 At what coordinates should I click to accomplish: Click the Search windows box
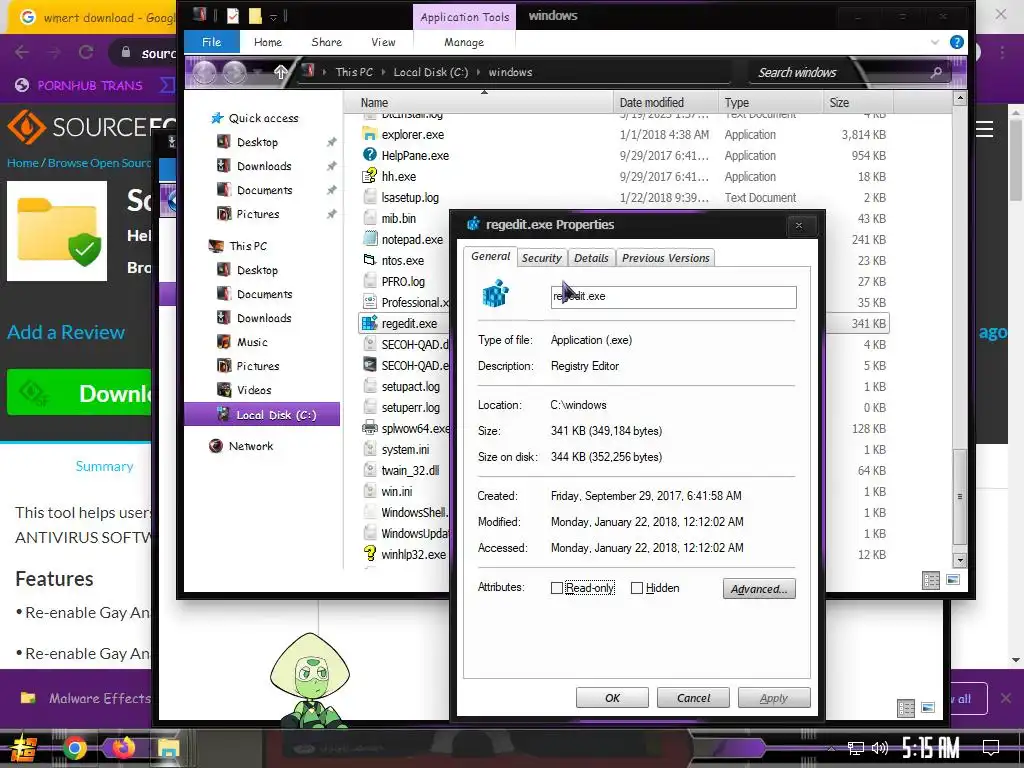[840, 72]
